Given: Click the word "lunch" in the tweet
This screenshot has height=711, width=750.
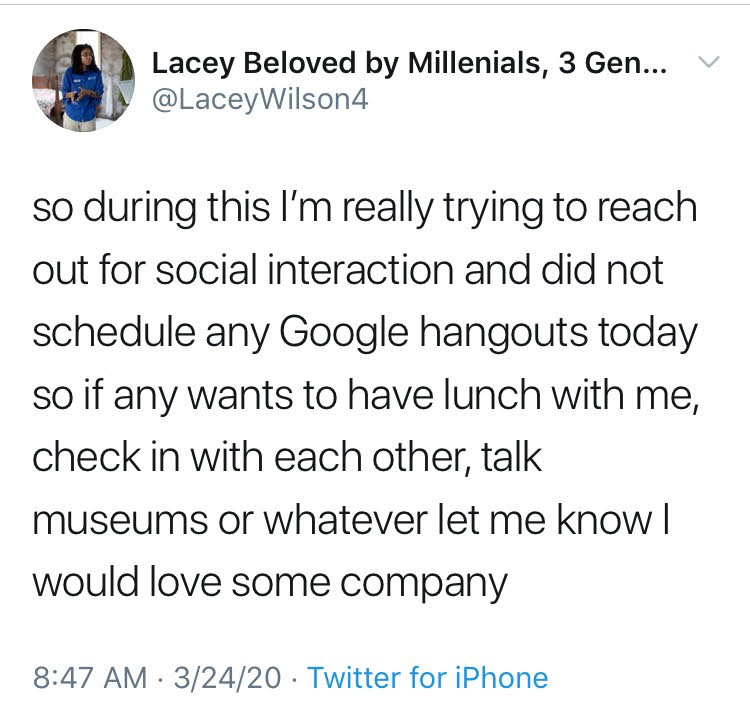Looking at the screenshot, I should [492, 394].
